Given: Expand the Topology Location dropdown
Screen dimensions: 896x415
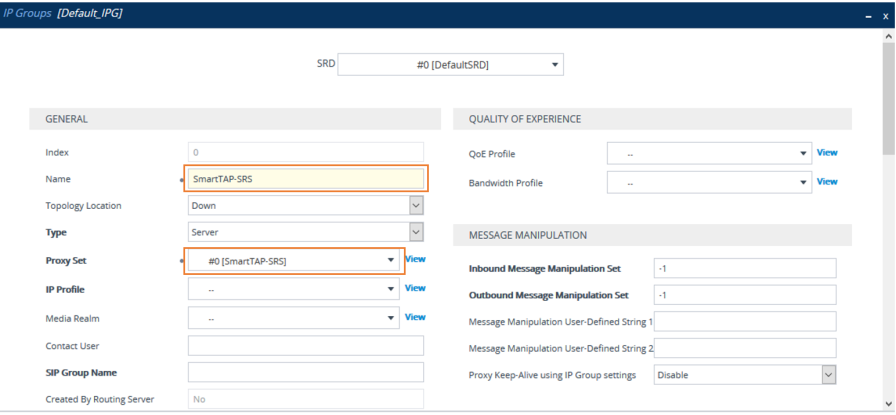Looking at the screenshot, I should (x=306, y=205).
